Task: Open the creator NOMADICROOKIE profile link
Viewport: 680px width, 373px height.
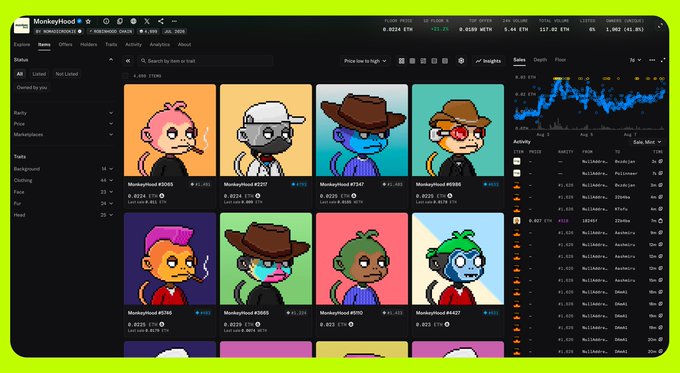Action: point(59,32)
